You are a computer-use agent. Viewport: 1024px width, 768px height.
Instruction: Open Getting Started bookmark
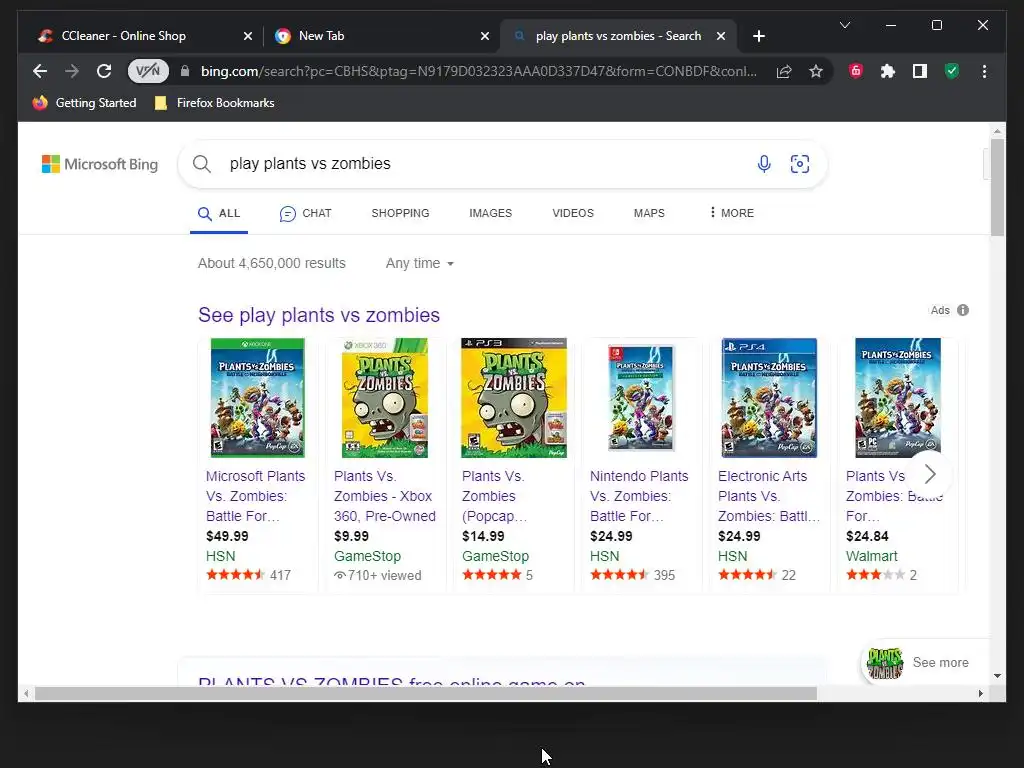84,103
